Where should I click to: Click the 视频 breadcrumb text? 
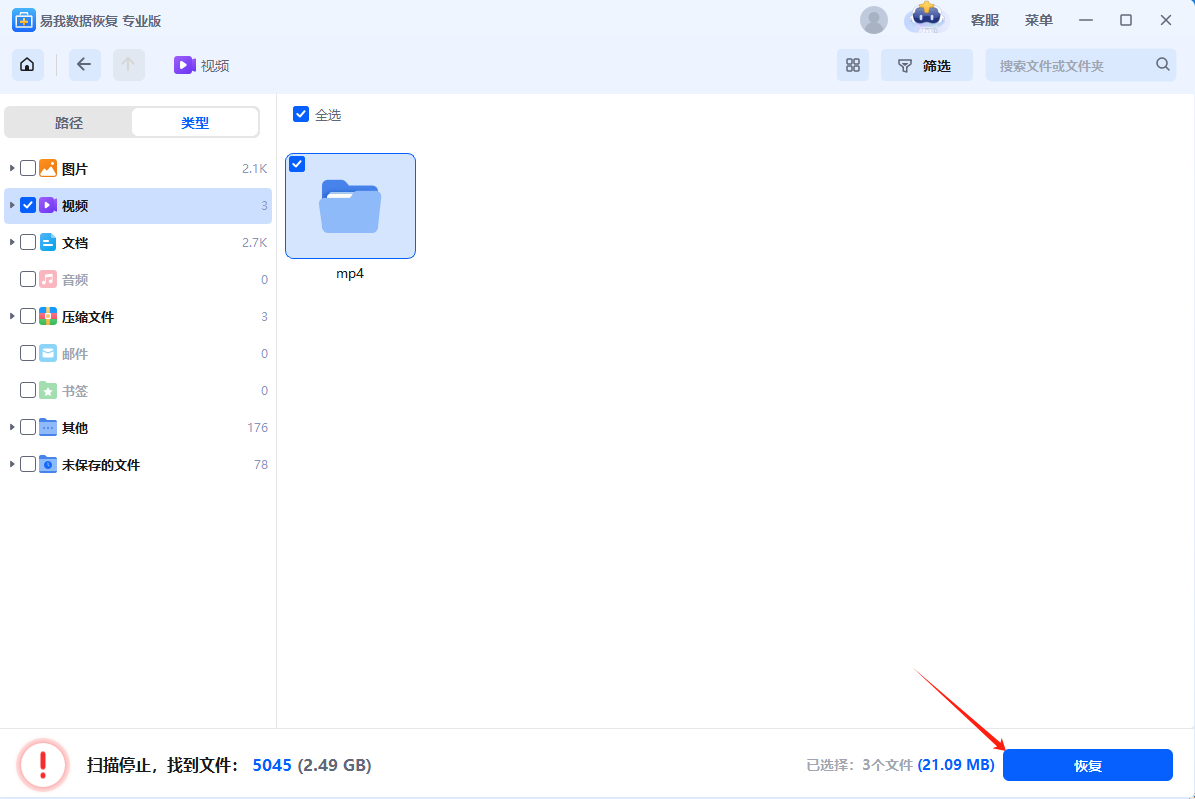(x=215, y=66)
